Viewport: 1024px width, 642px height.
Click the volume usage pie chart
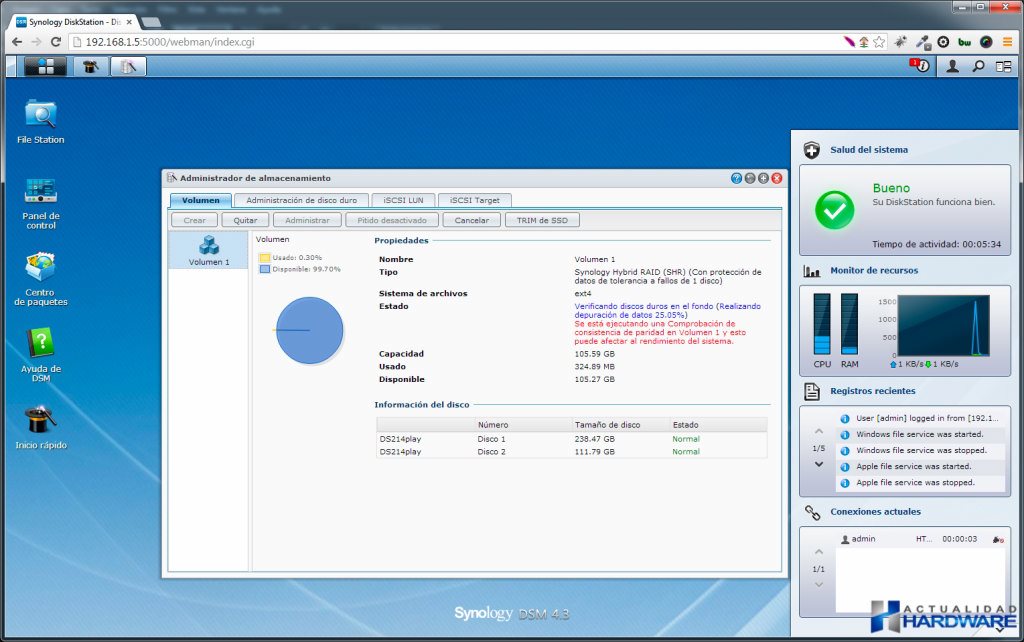[x=309, y=330]
